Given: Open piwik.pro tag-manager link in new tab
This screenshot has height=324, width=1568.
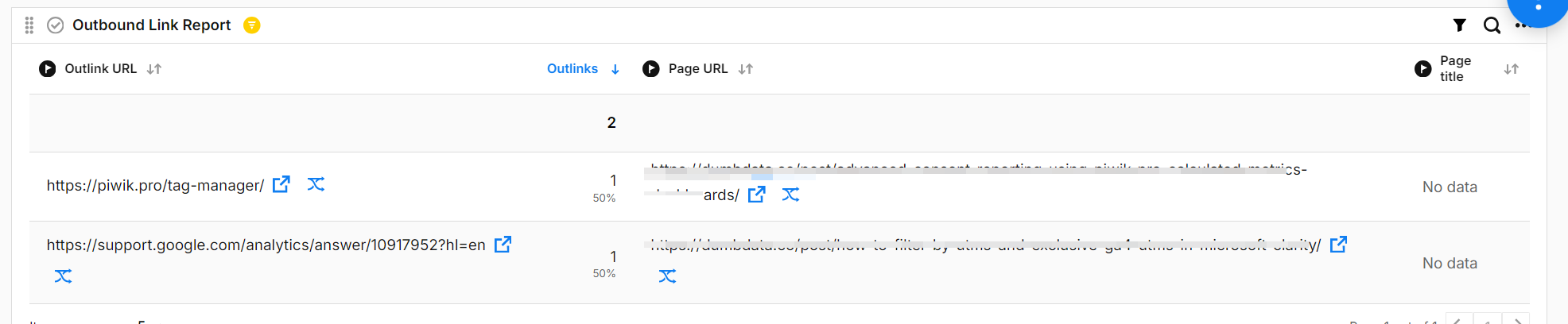Looking at the screenshot, I should 281,184.
